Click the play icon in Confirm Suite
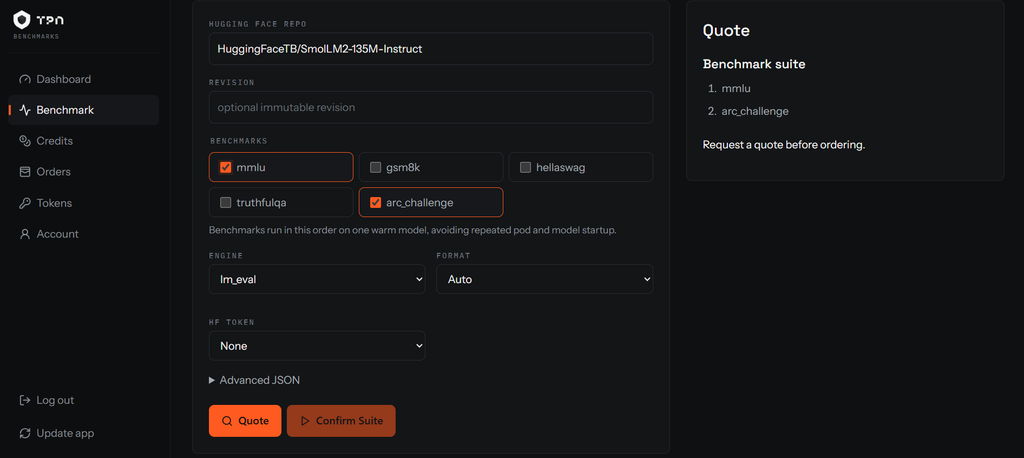The width and height of the screenshot is (1024, 458). point(305,421)
